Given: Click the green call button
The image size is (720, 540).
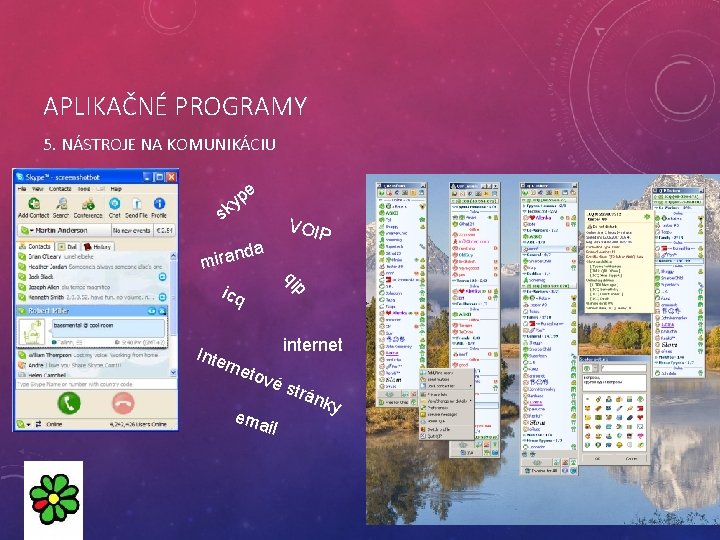Looking at the screenshot, I should point(69,403).
